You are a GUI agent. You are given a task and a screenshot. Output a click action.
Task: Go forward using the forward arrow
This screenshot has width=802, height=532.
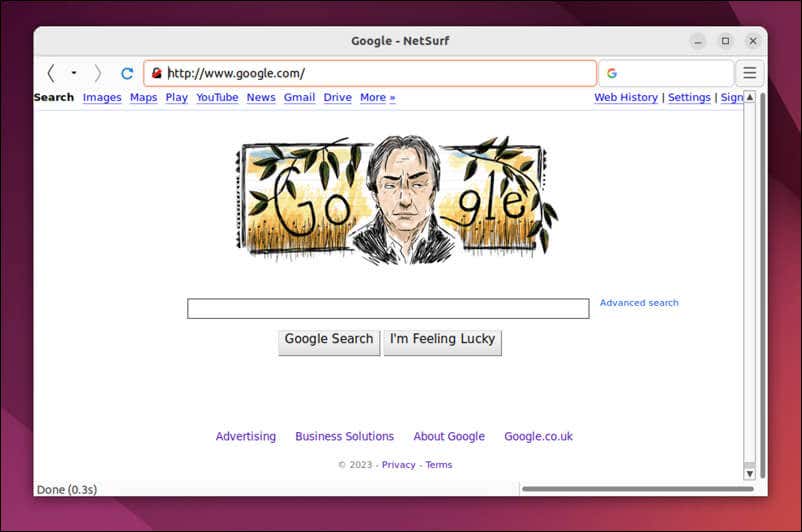(97, 73)
